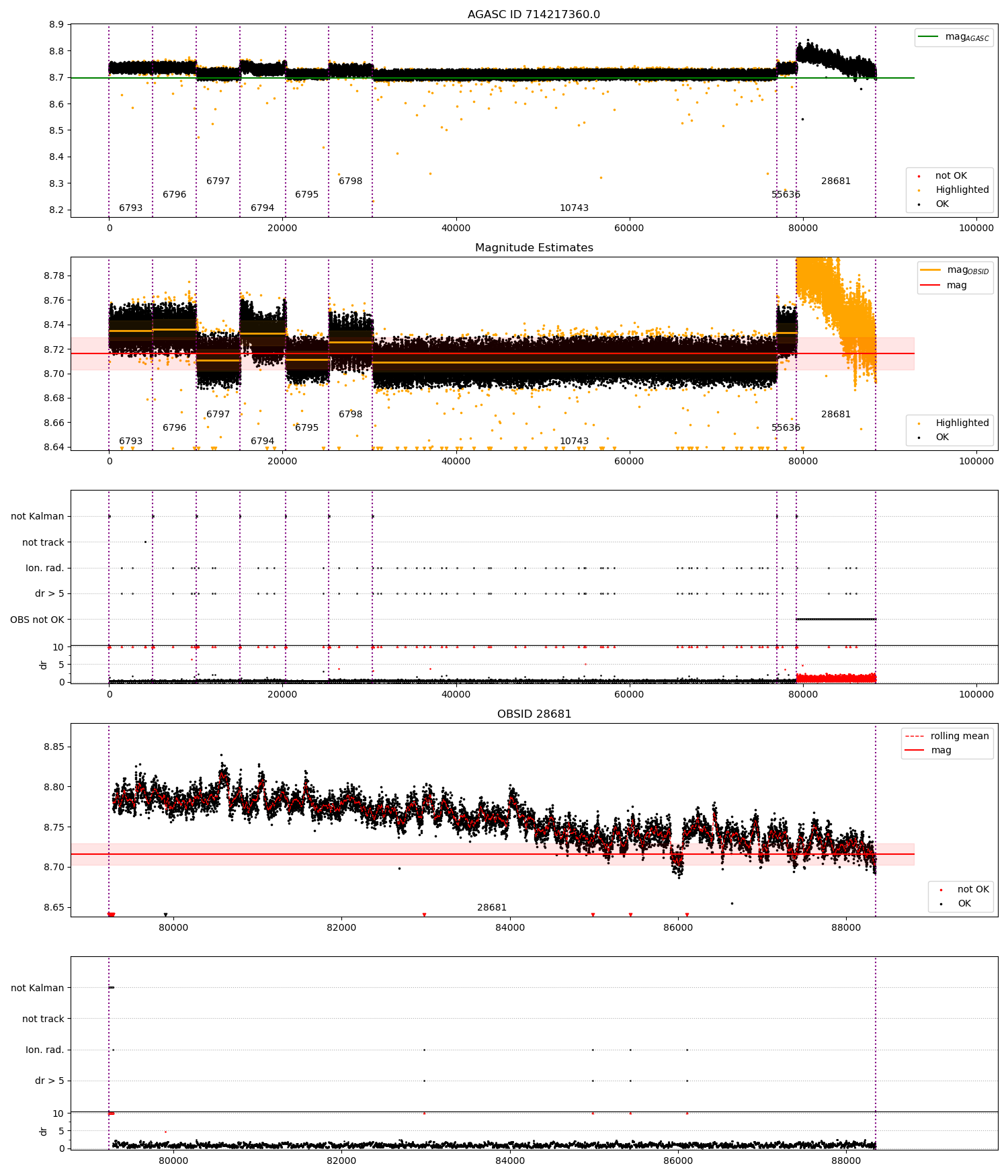
Task: Click the 'Magnitude Estimates' plot title
Action: (x=534, y=248)
